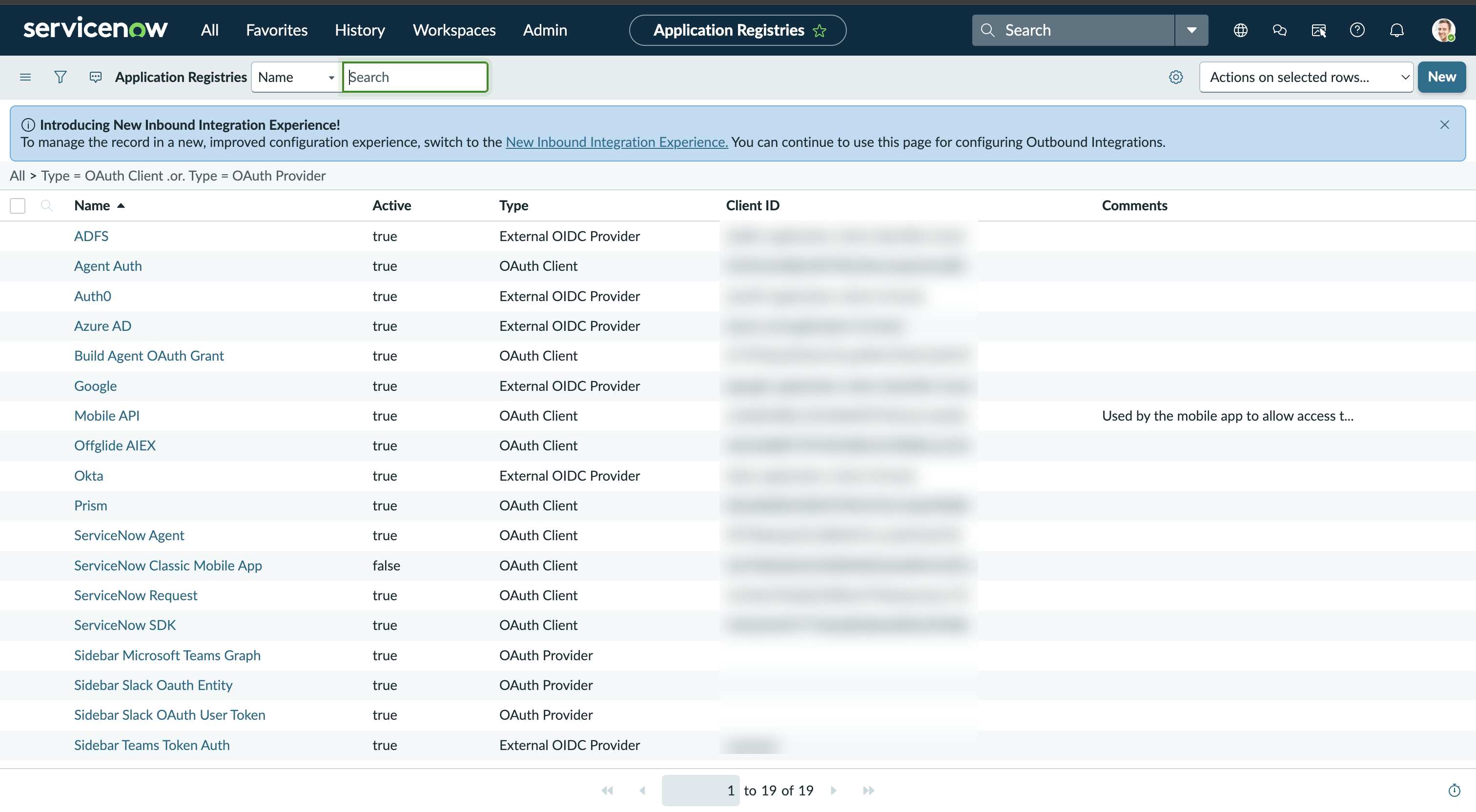Viewport: 1476px width, 812px height.
Task: Open the Sidebar Microsoft Teams Graph record
Action: (x=167, y=655)
